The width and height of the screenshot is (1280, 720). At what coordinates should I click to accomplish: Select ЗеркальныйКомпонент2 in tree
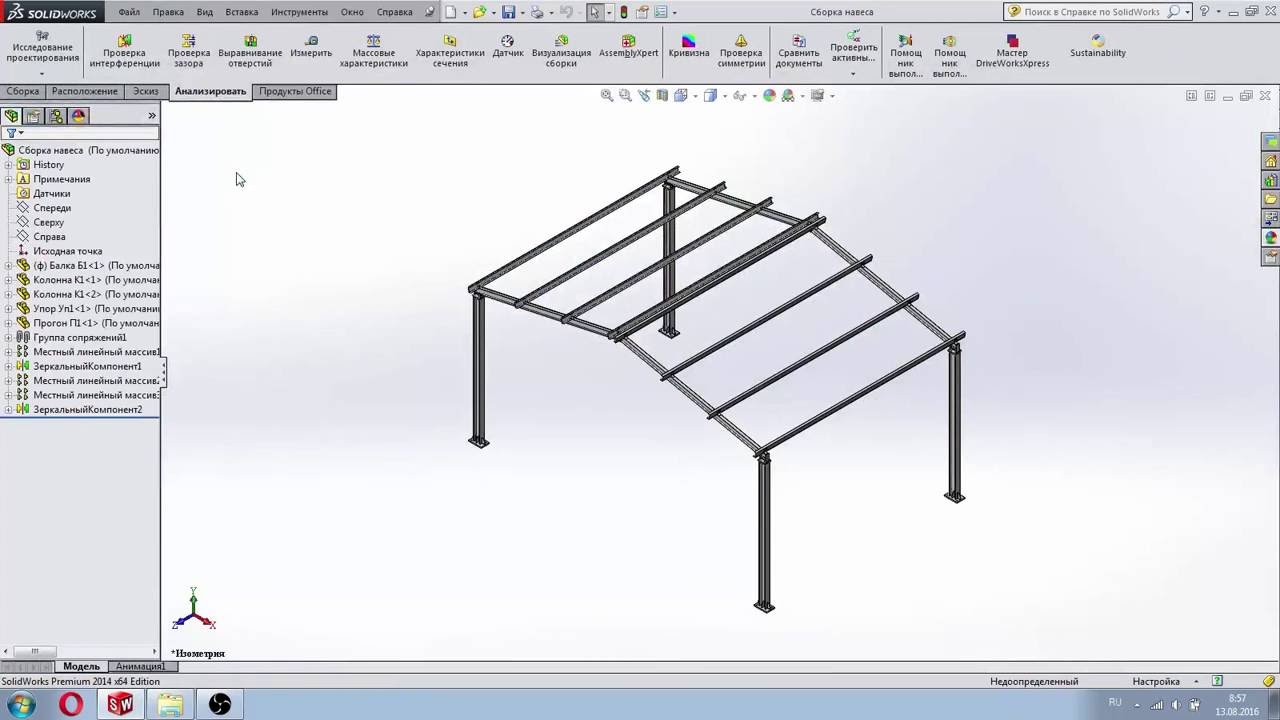coord(87,410)
